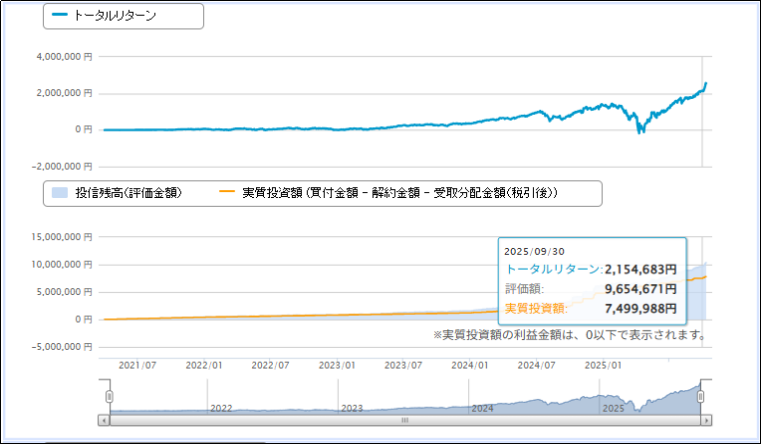The width and height of the screenshot is (762, 445).
Task: Click 2025 in the navigator timeline
Action: (613, 408)
